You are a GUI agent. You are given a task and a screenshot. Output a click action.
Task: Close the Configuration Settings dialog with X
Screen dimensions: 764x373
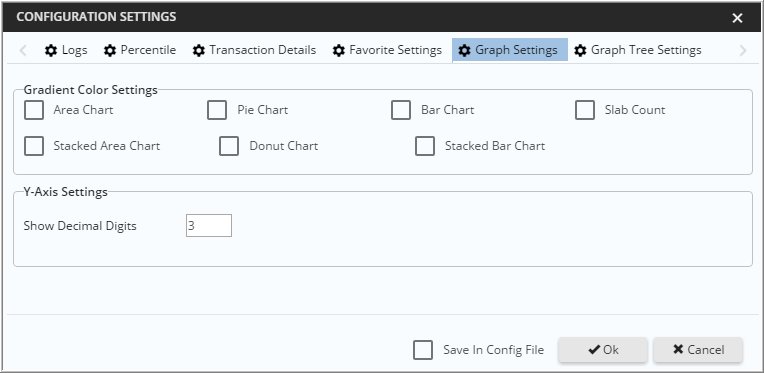pyautogui.click(x=737, y=18)
